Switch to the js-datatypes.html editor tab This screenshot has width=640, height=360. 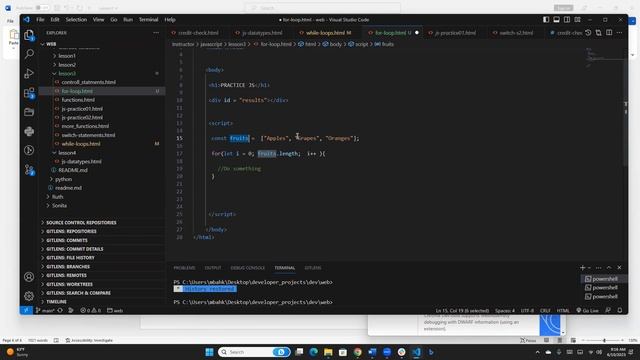pos(262,33)
